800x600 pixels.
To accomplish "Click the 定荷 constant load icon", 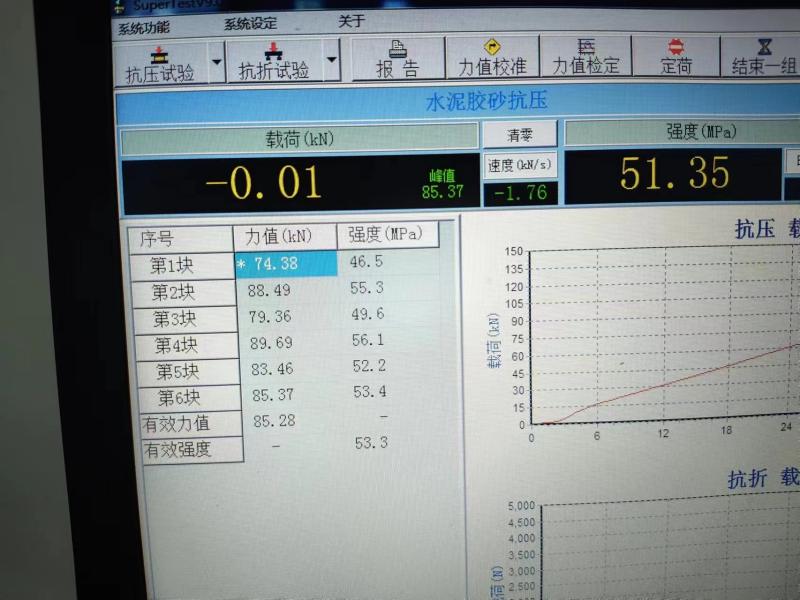I will pyautogui.click(x=676, y=47).
